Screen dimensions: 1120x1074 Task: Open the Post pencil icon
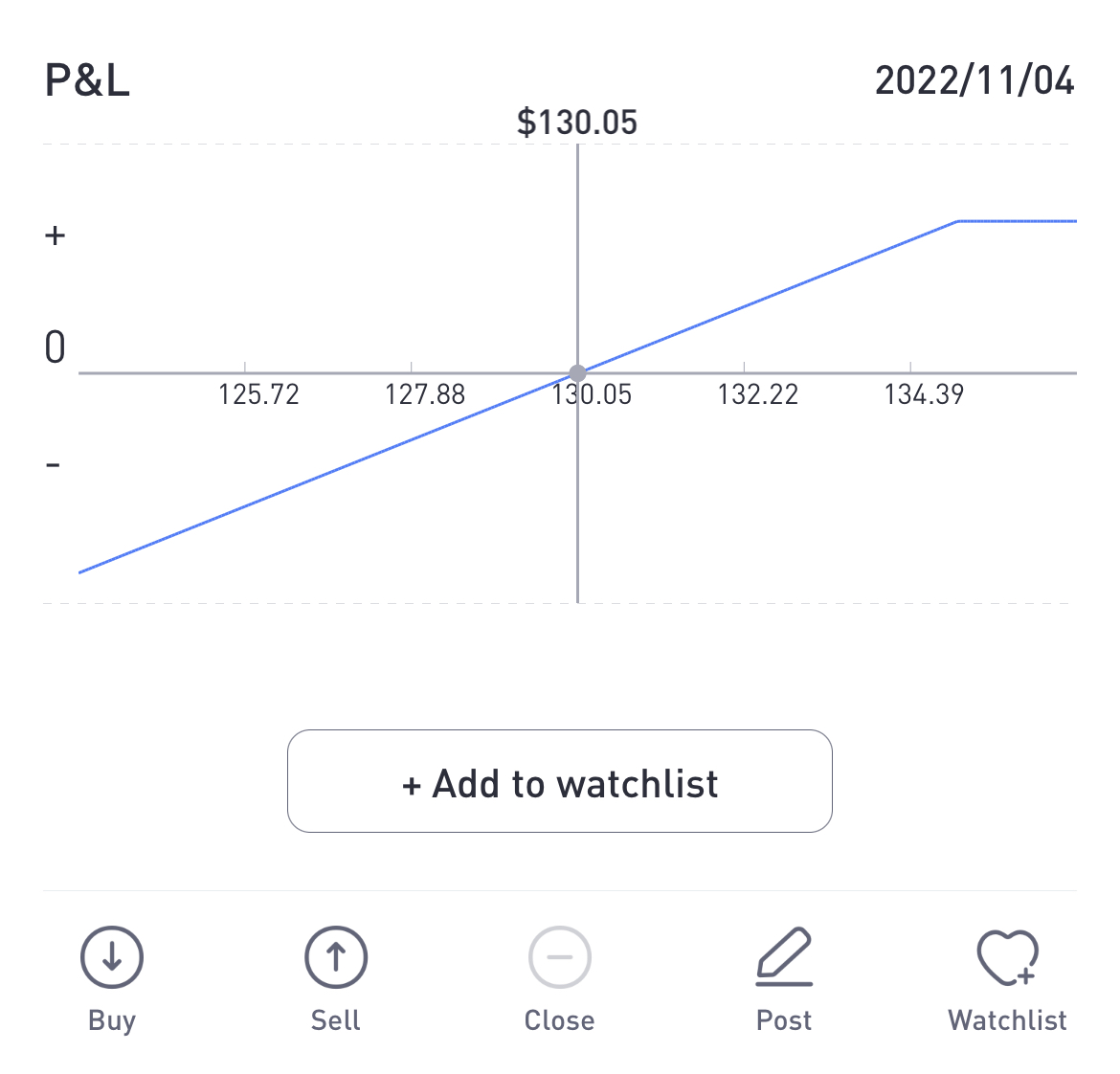784,957
